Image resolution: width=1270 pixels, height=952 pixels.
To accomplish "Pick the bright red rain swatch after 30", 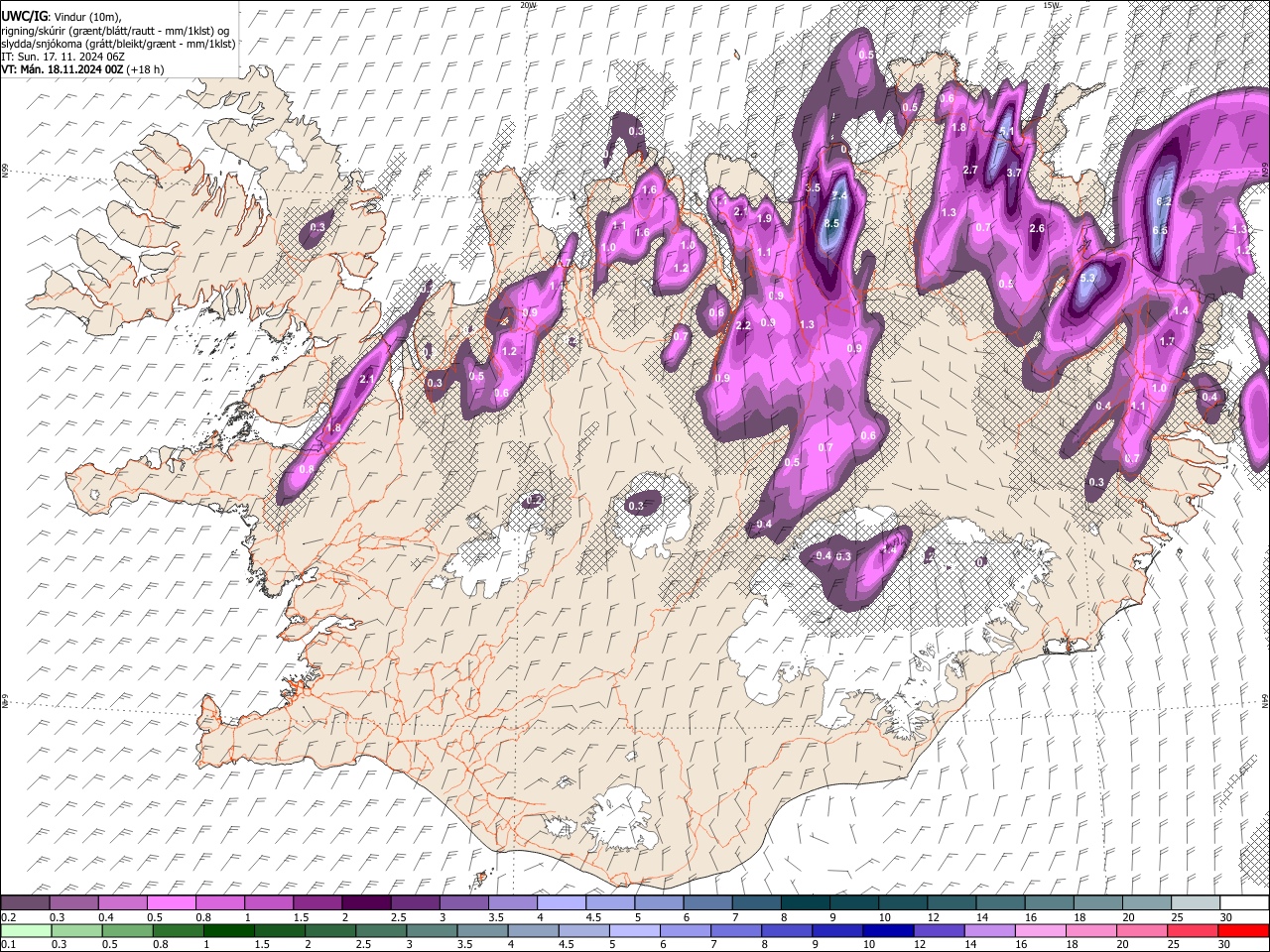I will pyautogui.click(x=1244, y=930).
